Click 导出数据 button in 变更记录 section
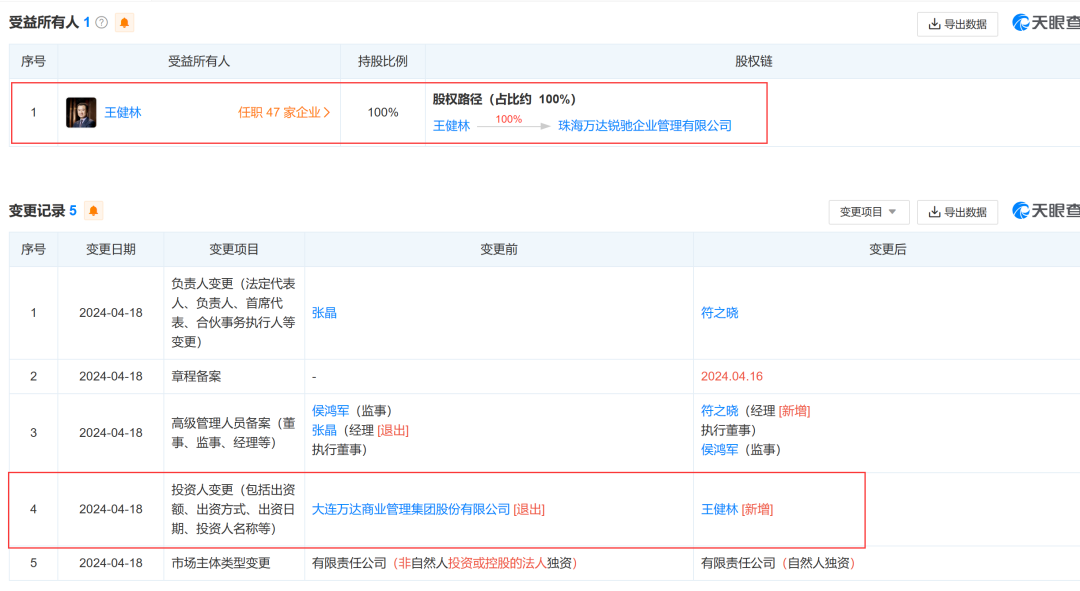This screenshot has height=591, width=1080. 957,212
